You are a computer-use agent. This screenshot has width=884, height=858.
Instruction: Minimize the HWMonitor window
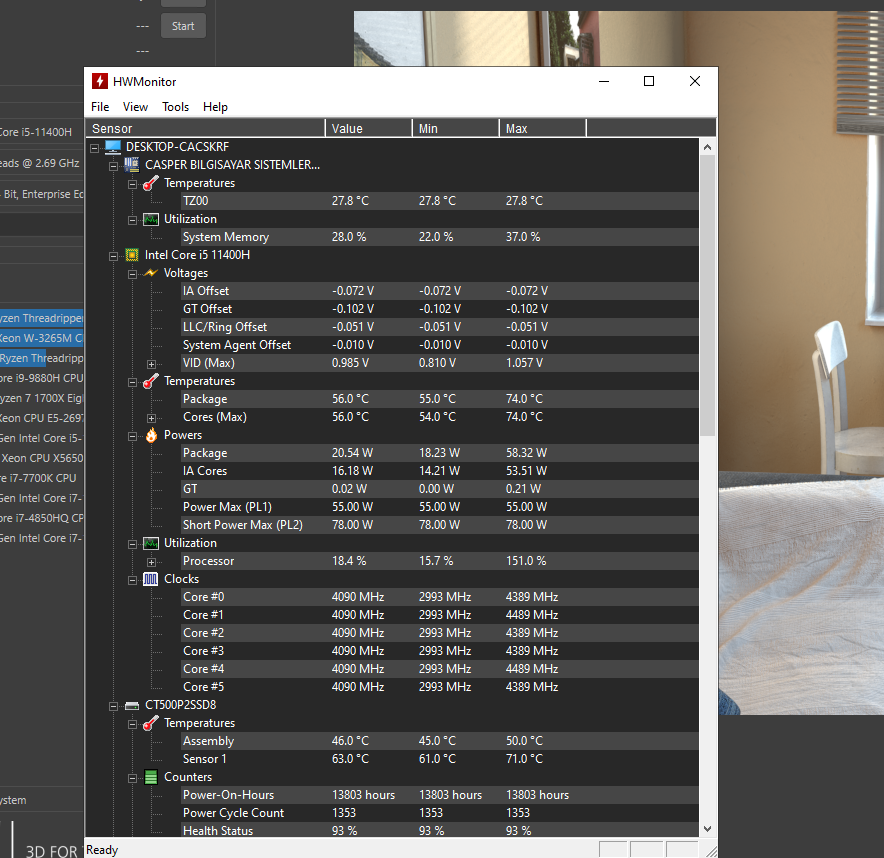pos(604,82)
